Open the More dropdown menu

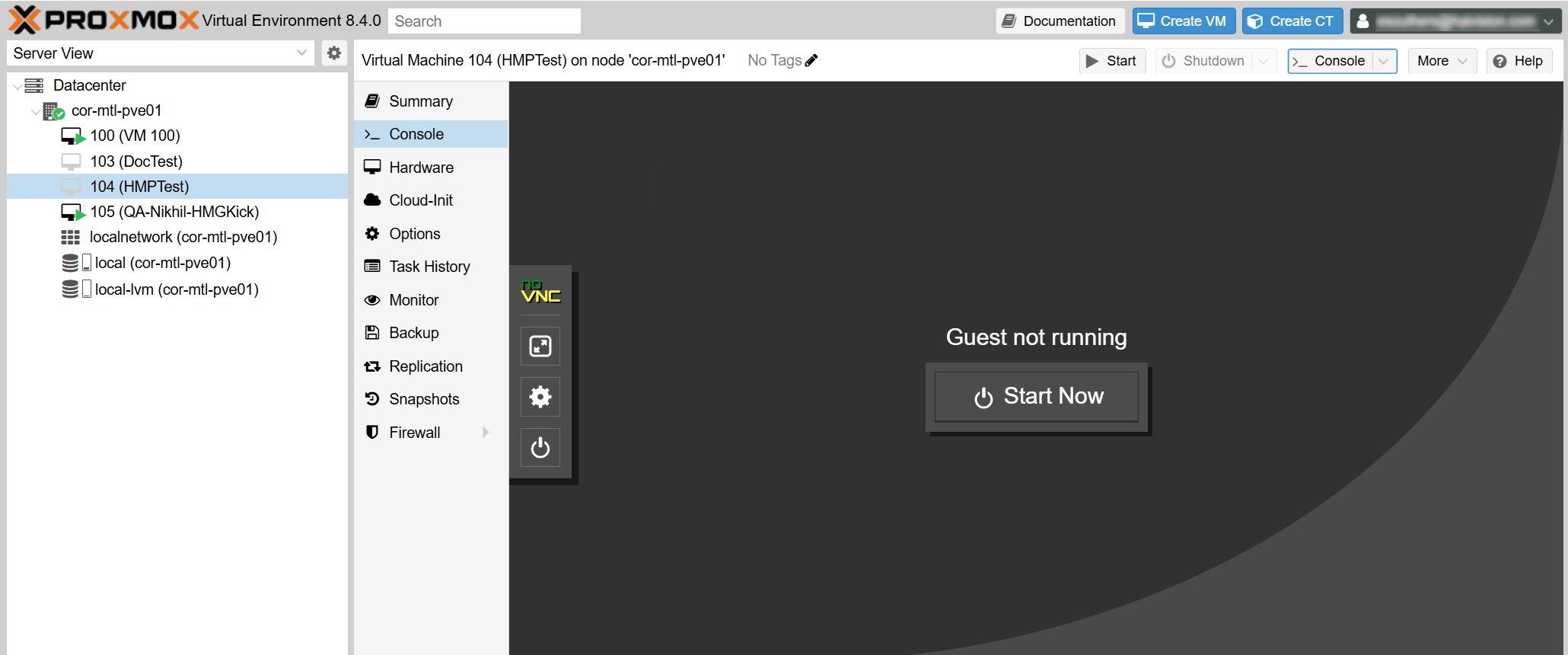pyautogui.click(x=1442, y=61)
